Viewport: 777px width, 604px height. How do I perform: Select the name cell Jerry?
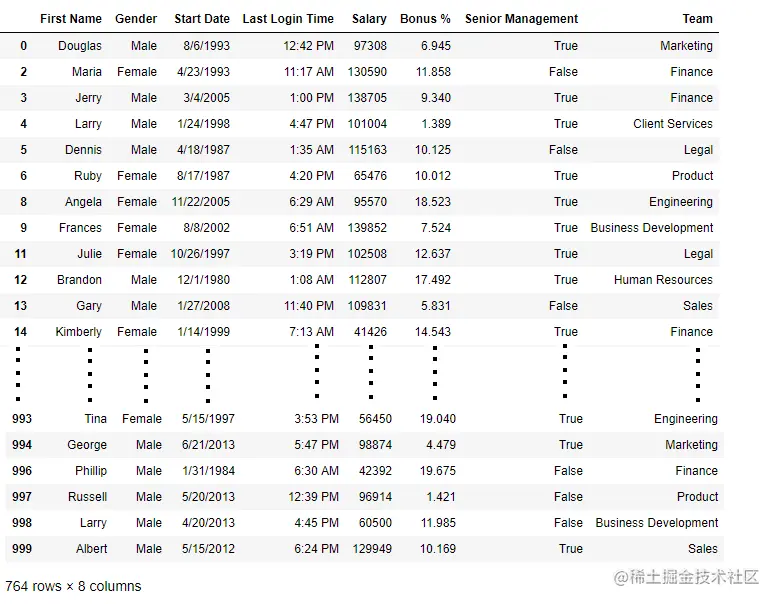pyautogui.click(x=88, y=98)
